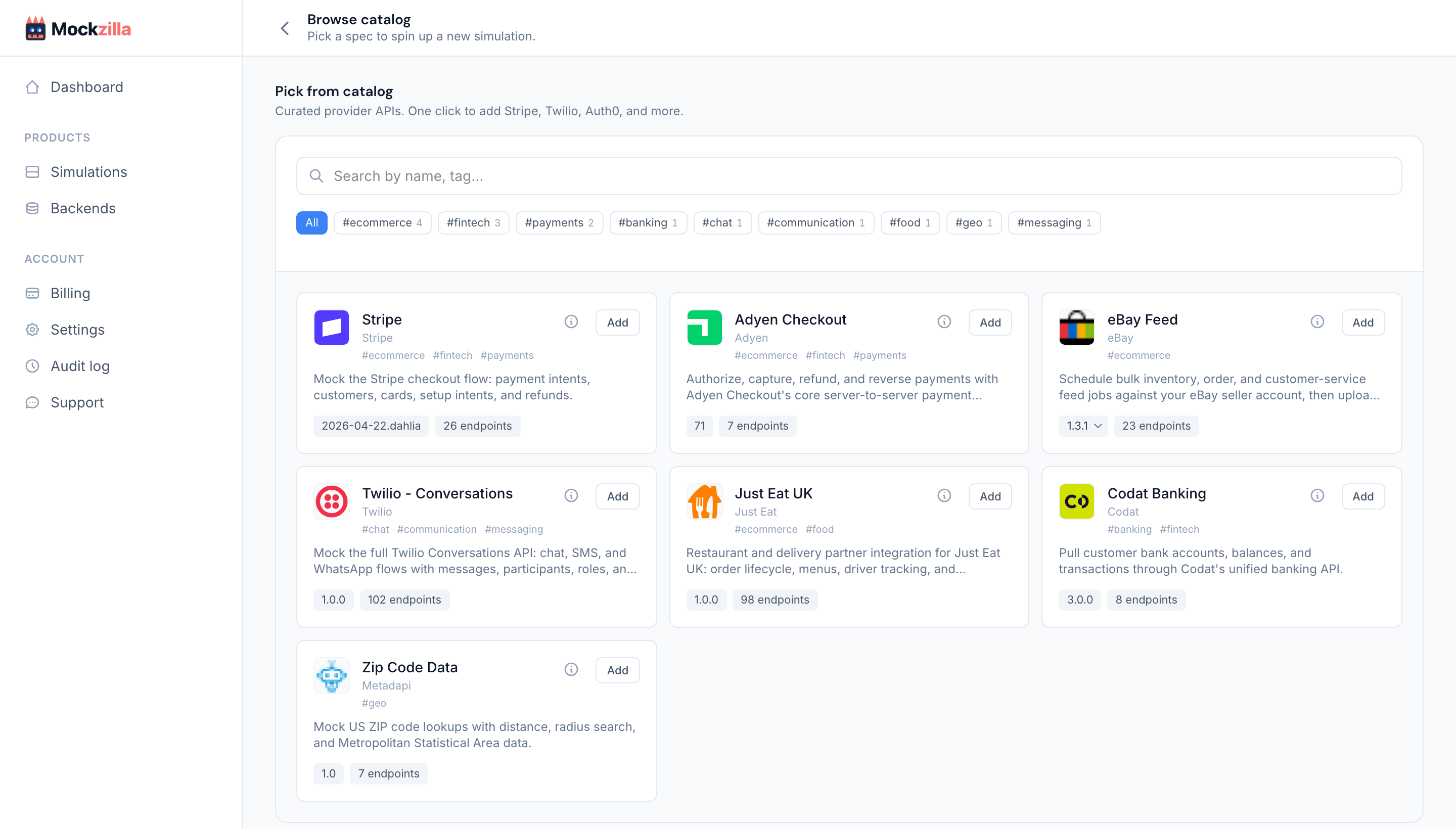Filter catalog by #banking tag
Screen dimensions: 1456x829
click(x=648, y=222)
